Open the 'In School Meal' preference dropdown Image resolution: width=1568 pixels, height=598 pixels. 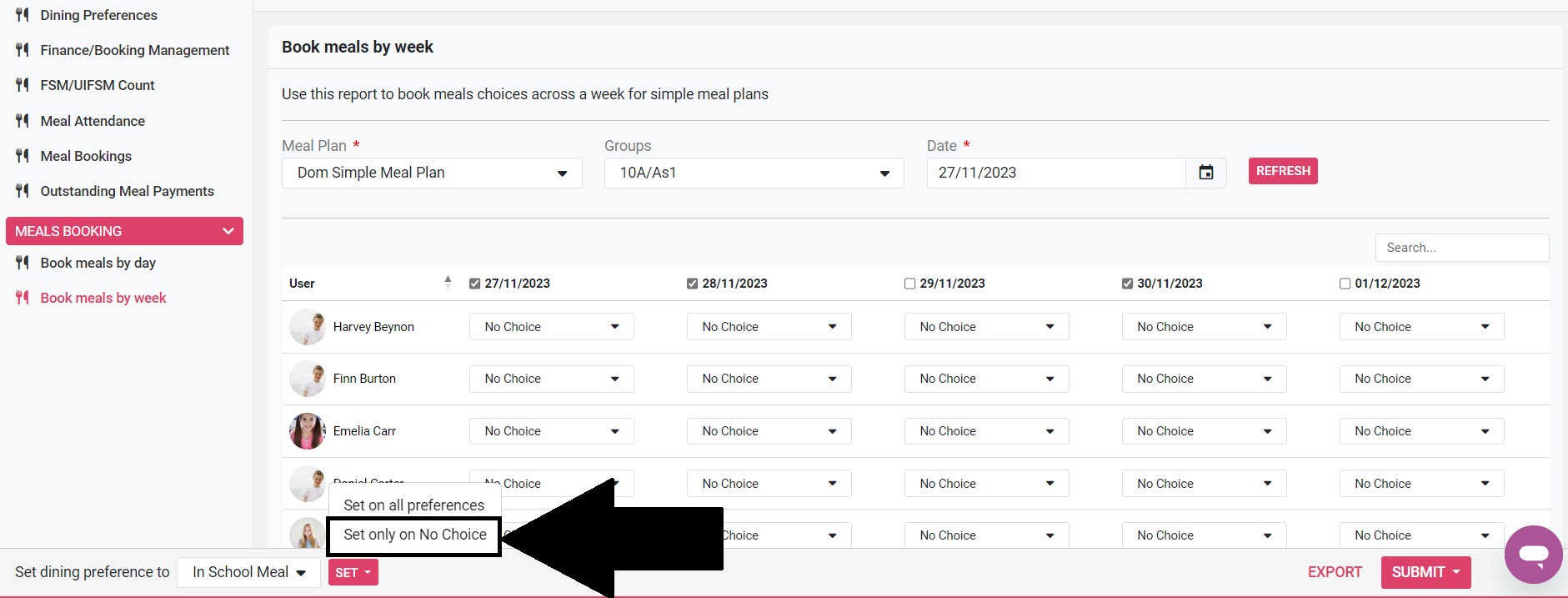pos(248,572)
